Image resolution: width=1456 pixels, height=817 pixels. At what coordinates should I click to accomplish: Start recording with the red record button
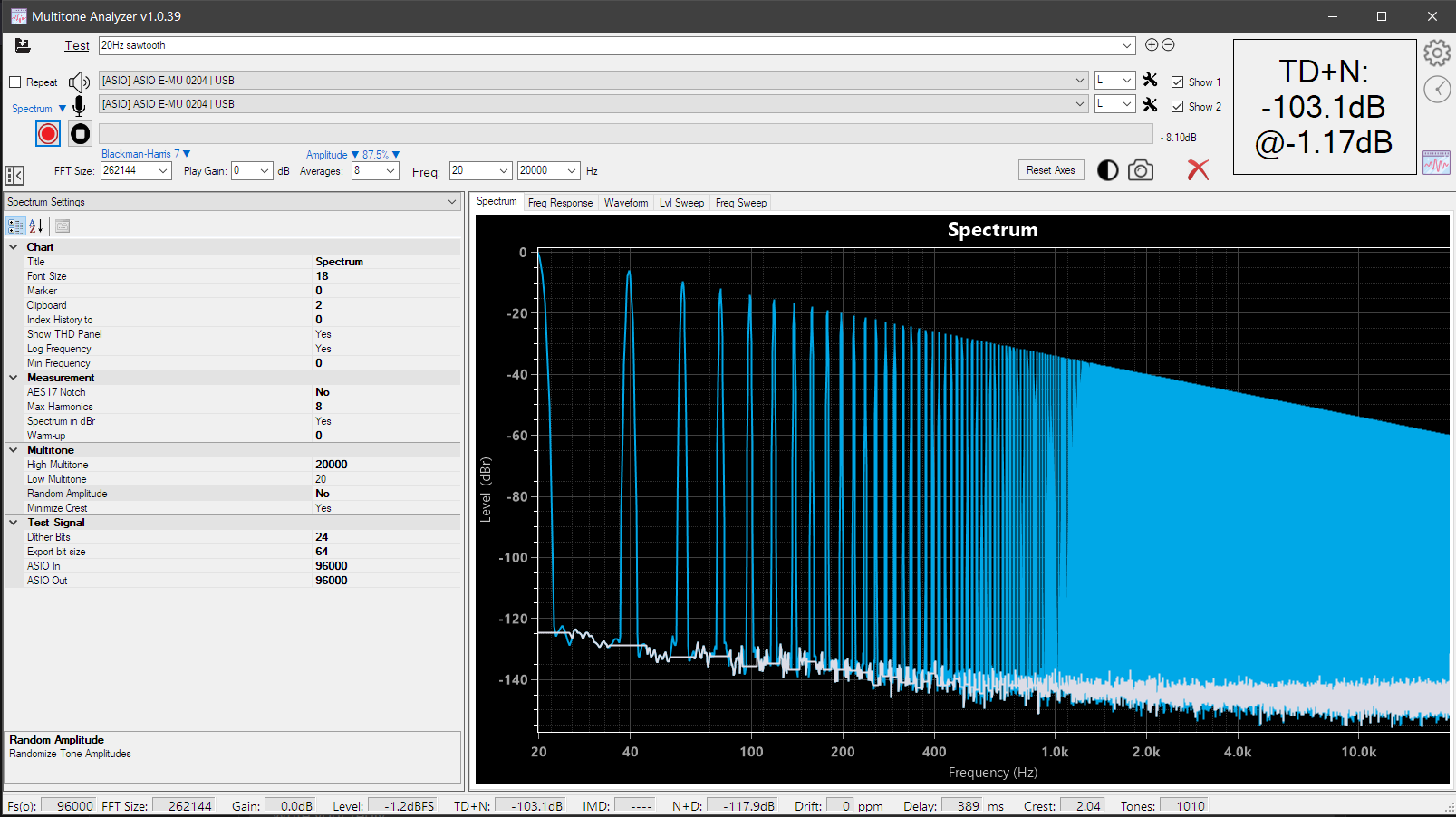coord(48,134)
